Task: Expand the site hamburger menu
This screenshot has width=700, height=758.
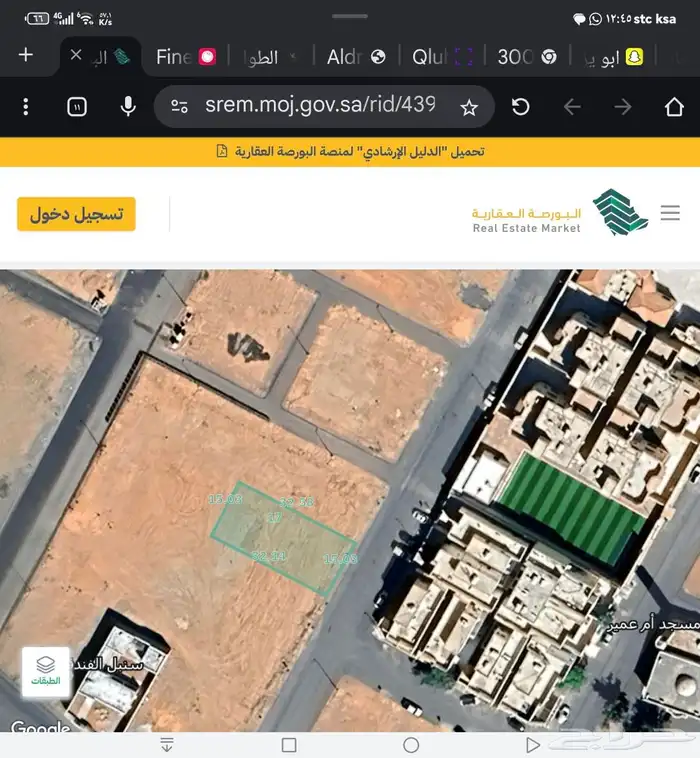Action: coord(670,213)
